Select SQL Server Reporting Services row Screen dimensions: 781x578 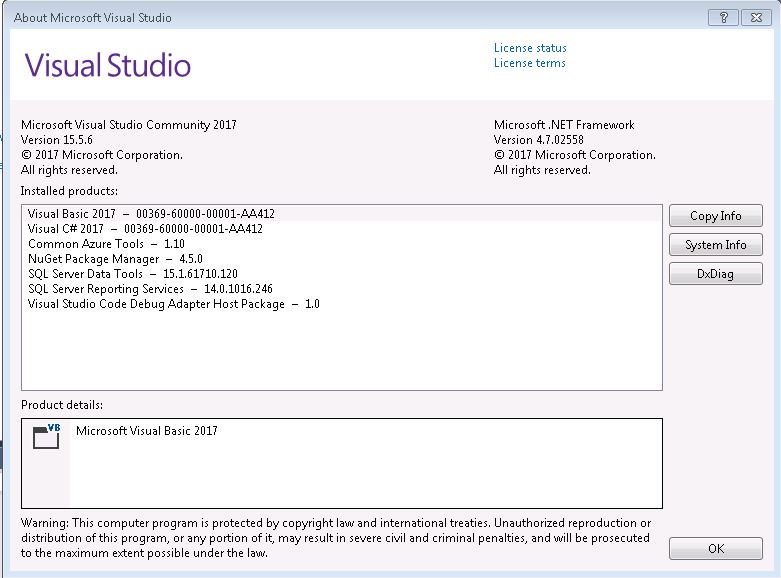[342, 289]
